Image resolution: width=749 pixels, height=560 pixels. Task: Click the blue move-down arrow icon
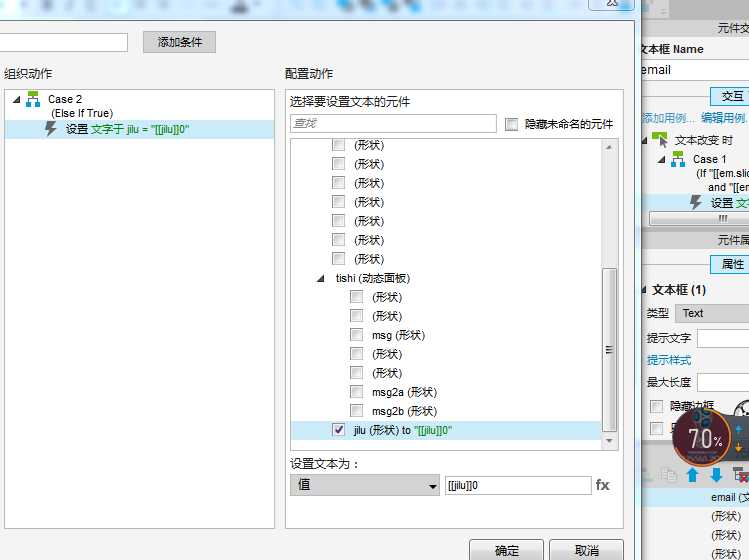click(x=716, y=475)
